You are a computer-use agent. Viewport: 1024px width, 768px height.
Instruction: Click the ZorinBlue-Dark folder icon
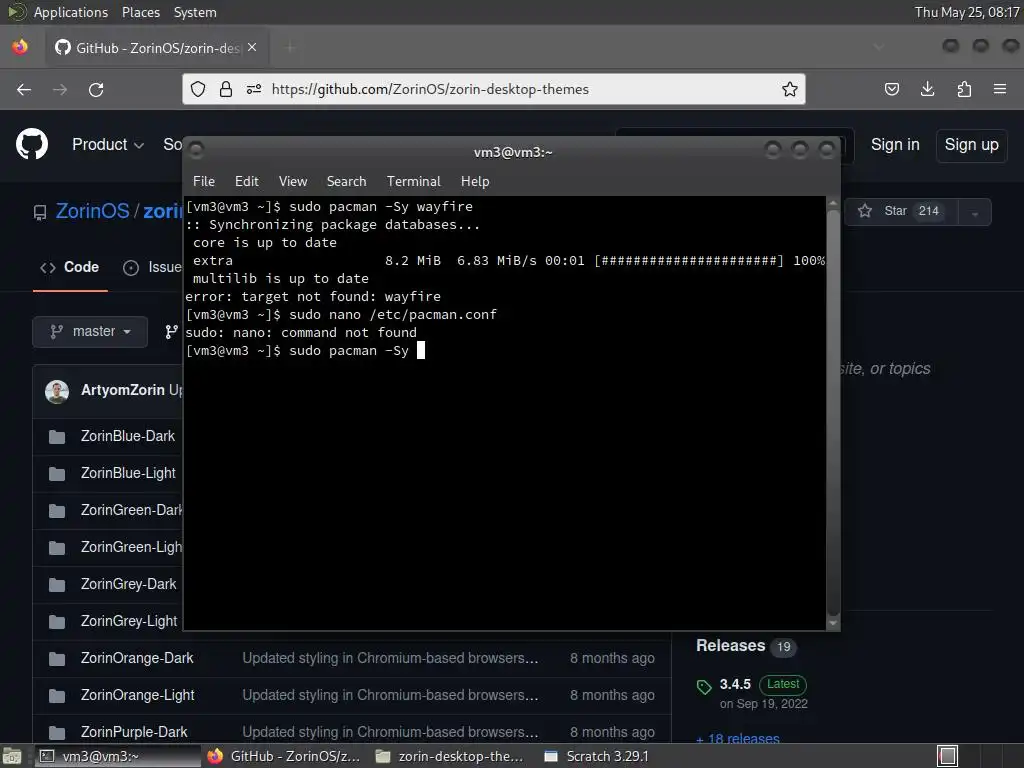(57, 436)
